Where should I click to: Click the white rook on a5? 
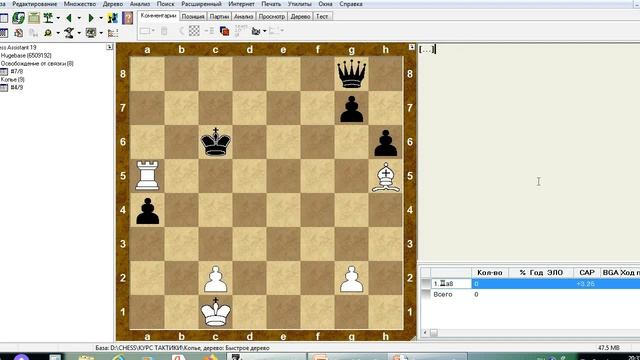click(147, 176)
